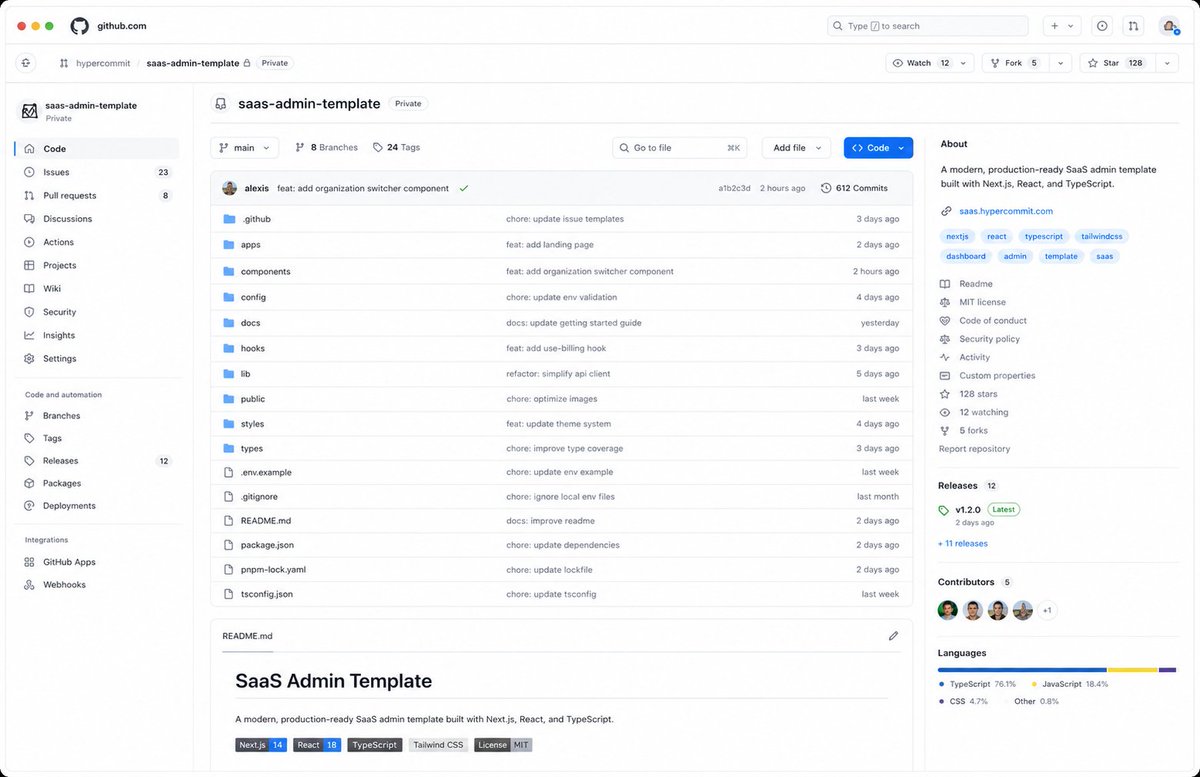Click the languages color bar
This screenshot has width=1200, height=777.
(1057, 670)
